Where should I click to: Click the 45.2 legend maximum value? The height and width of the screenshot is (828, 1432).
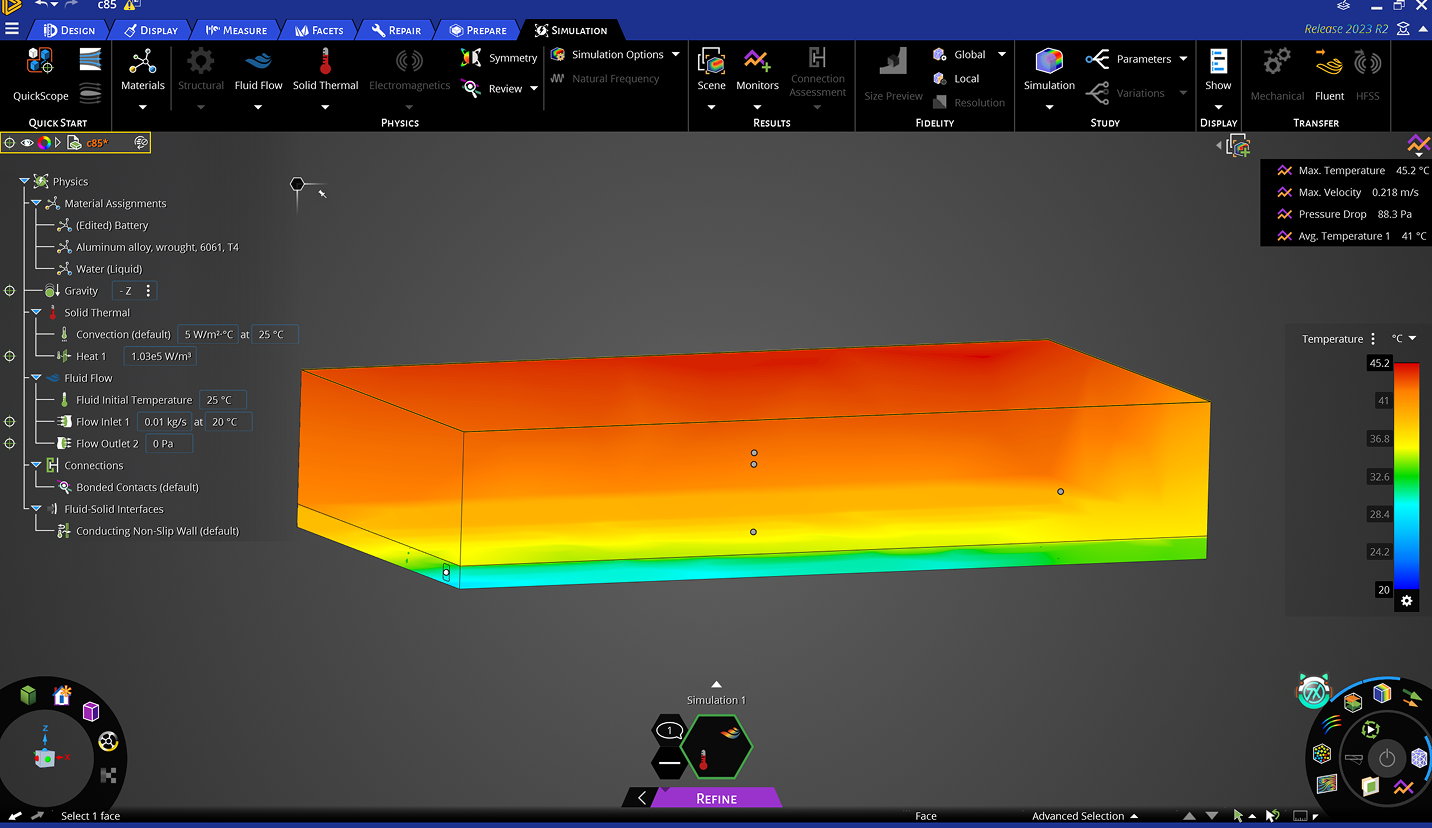coord(1379,363)
